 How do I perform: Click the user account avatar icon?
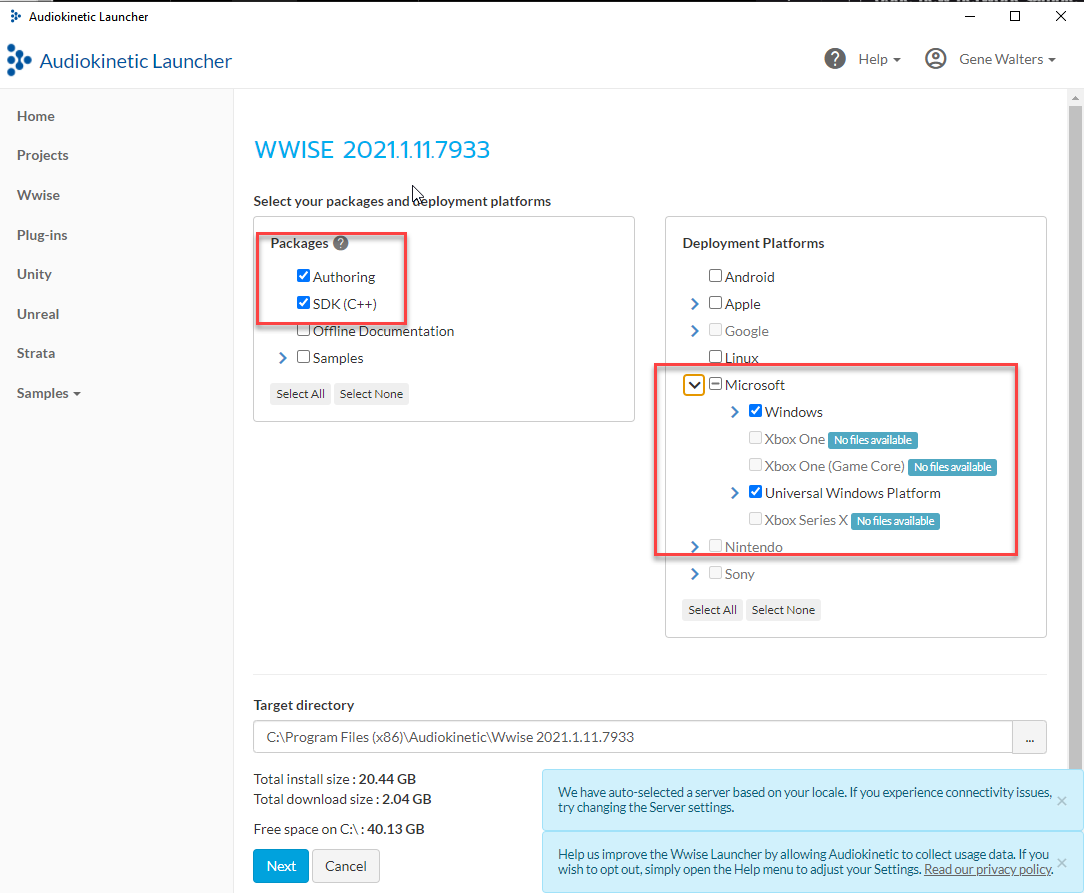(x=935, y=59)
